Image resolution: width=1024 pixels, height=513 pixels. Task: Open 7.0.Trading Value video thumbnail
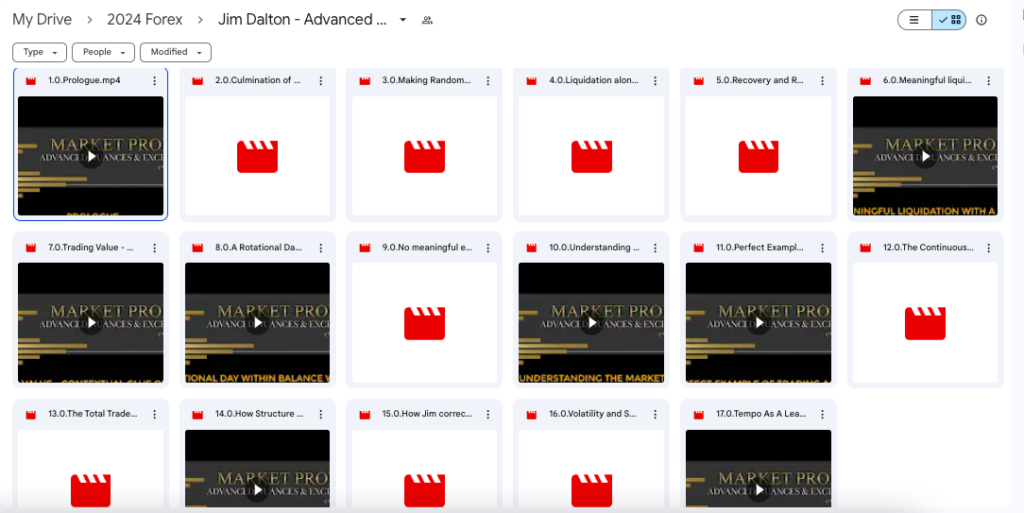(91, 322)
